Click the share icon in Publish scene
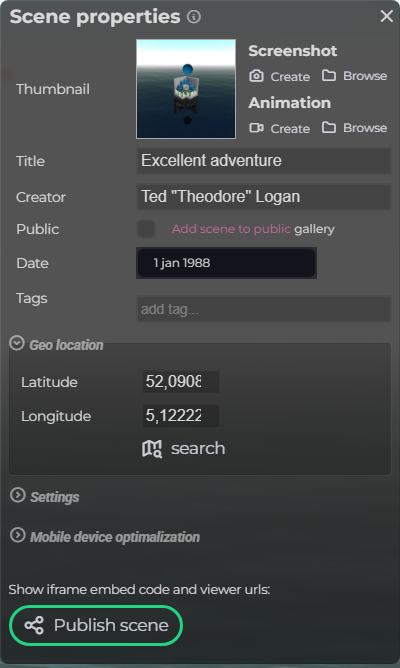This screenshot has height=668, width=400. (x=34, y=625)
